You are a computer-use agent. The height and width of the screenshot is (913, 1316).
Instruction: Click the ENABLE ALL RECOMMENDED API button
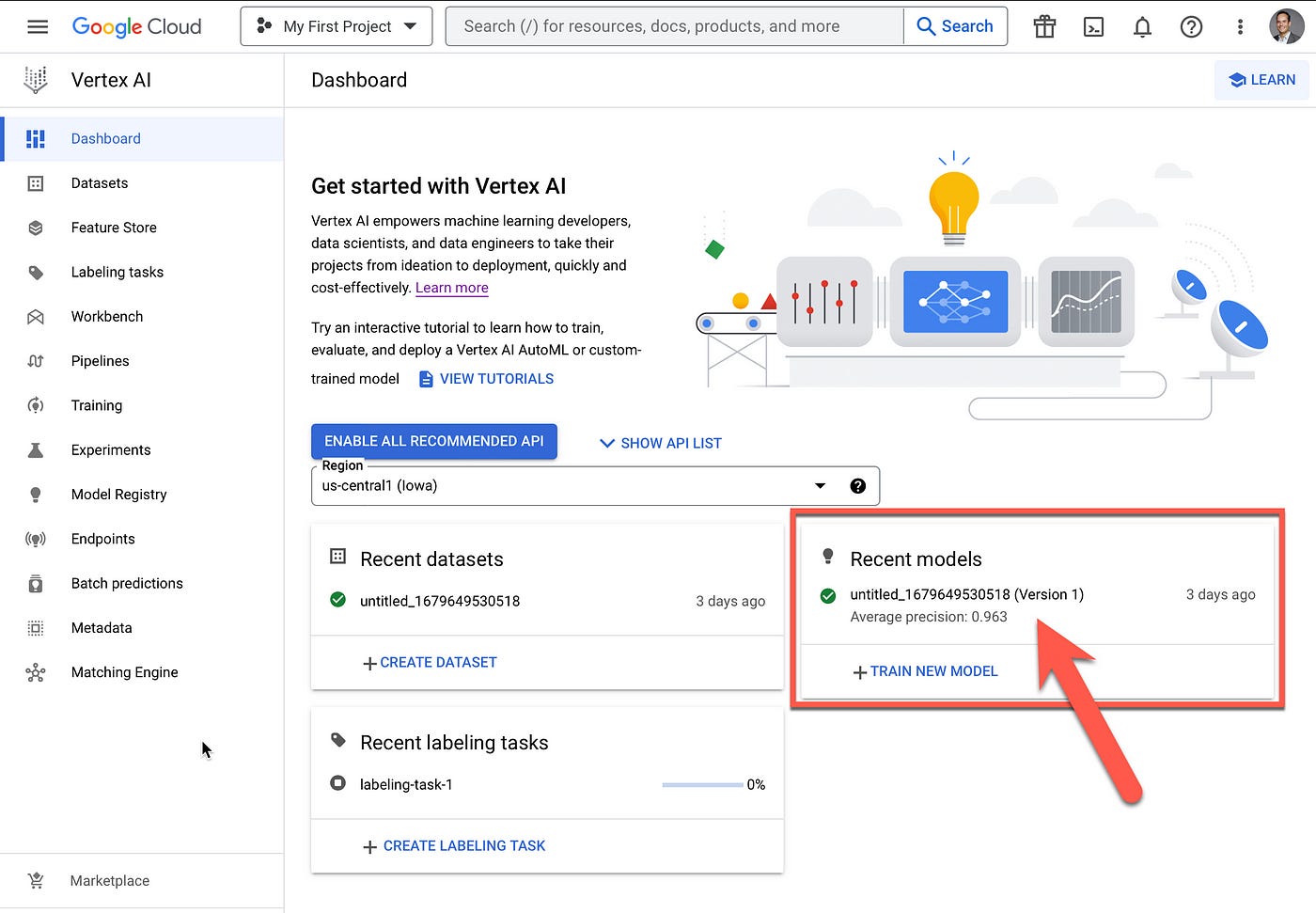click(x=433, y=441)
